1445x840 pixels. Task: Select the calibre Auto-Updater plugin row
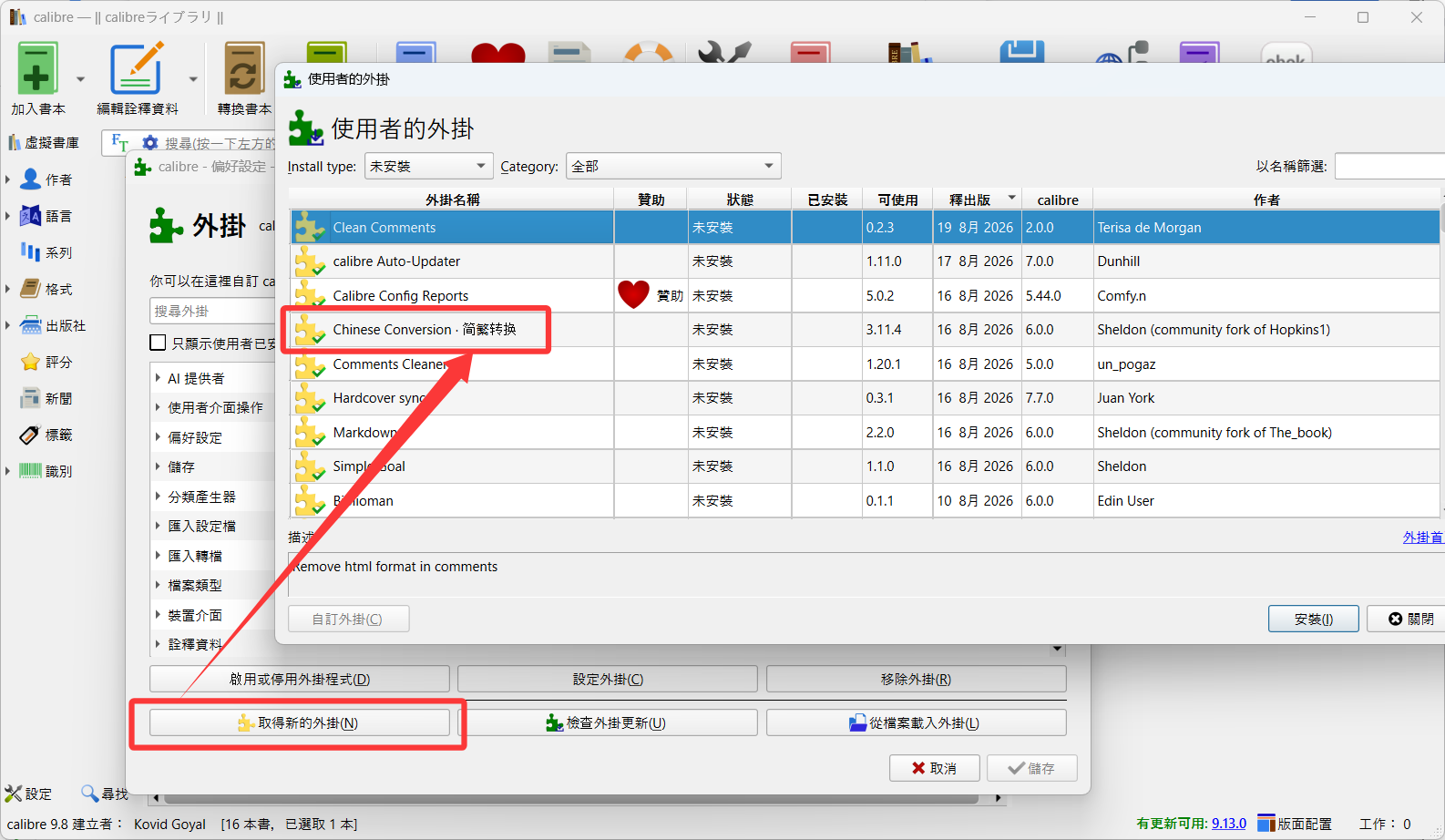click(x=865, y=261)
